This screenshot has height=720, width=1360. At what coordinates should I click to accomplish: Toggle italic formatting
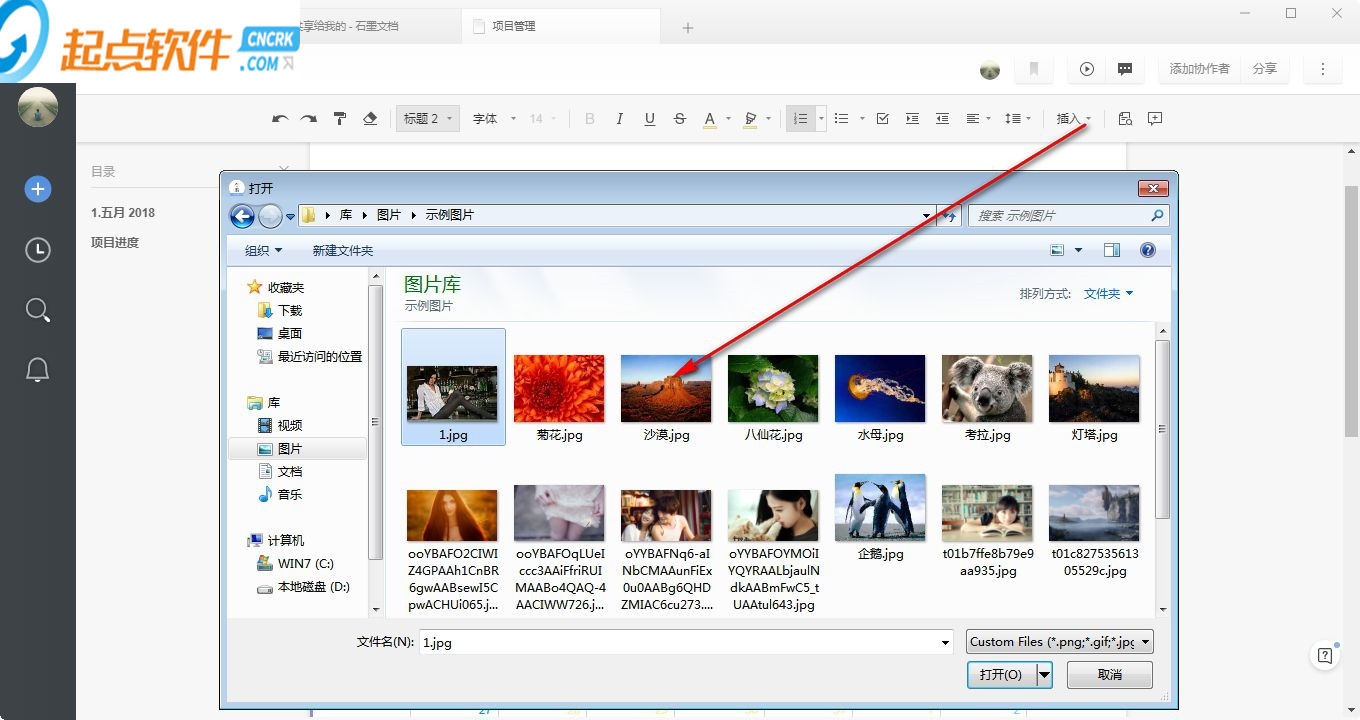coord(620,119)
